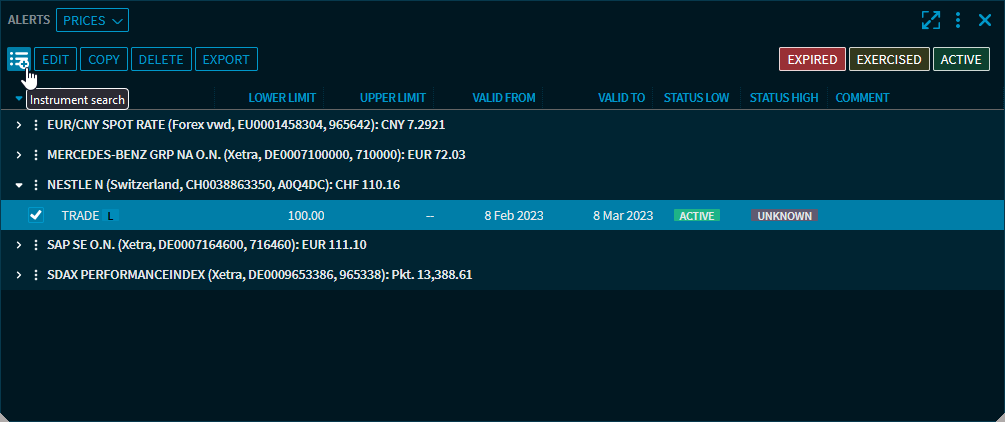Open row menu for EUR/CNY SPOT RATE
1005x422 pixels.
36,125
